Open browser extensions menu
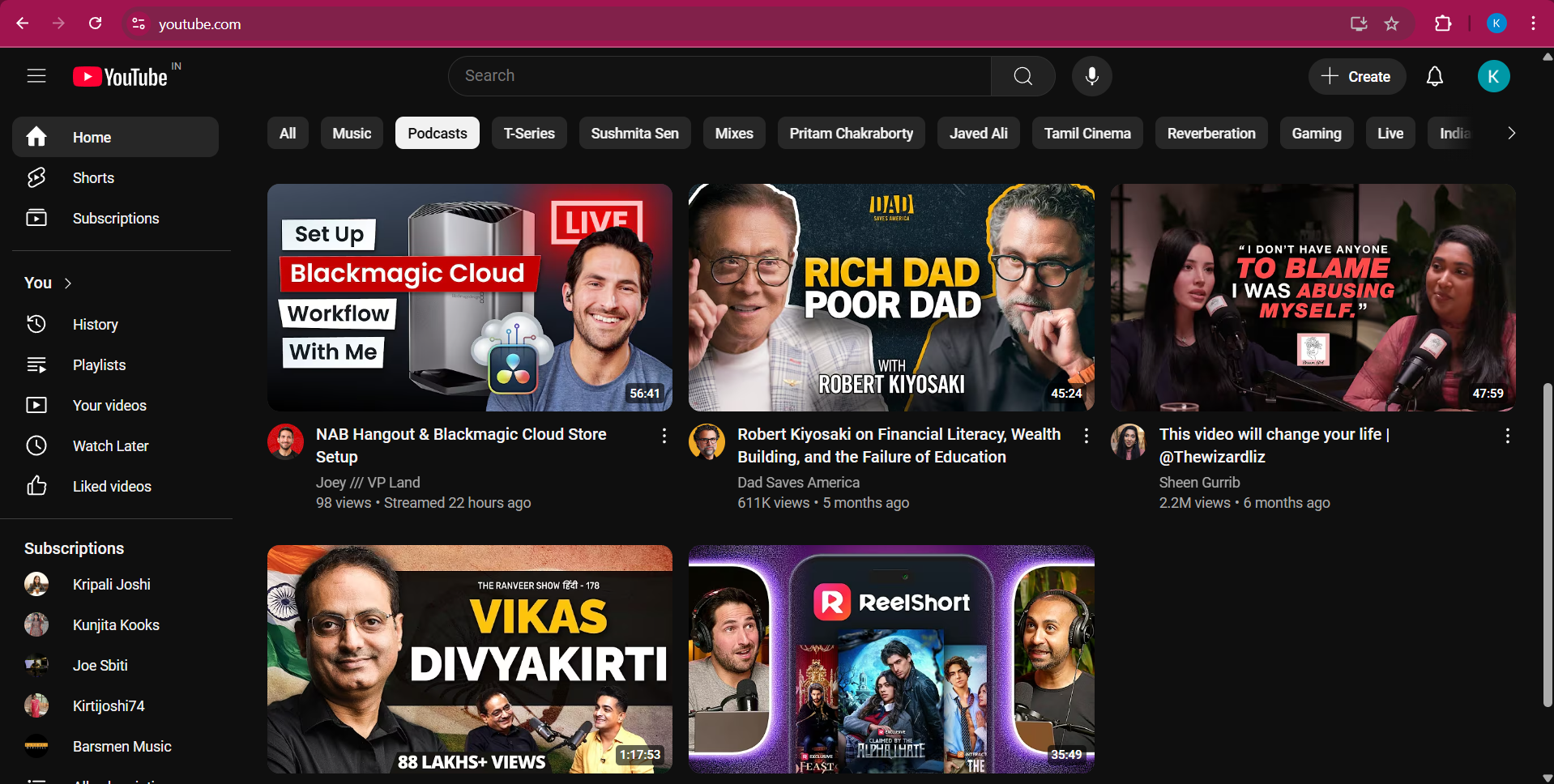Screen dimensions: 1554x784 pyautogui.click(x=1443, y=23)
